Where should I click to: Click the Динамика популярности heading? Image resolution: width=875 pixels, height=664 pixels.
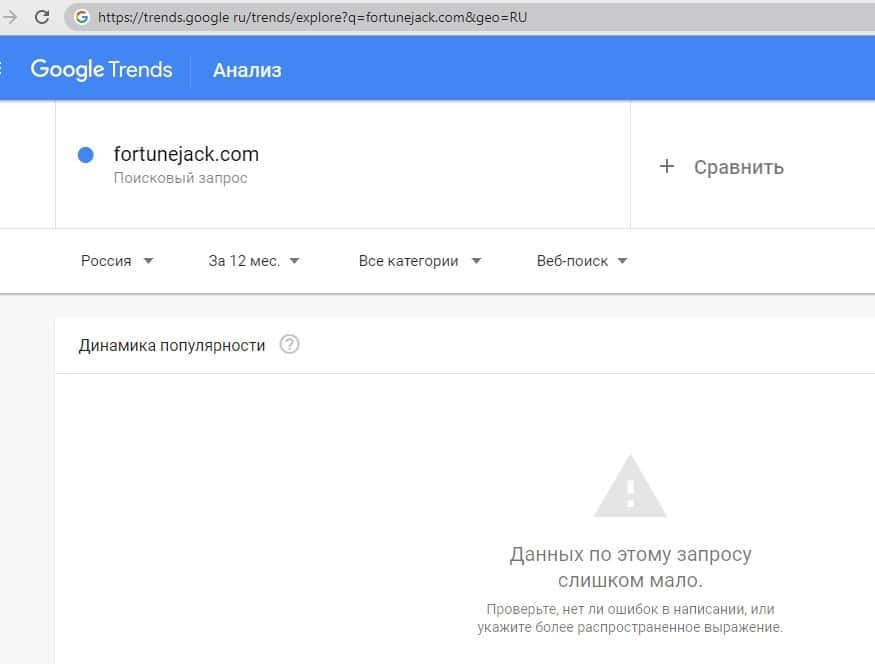[172, 345]
